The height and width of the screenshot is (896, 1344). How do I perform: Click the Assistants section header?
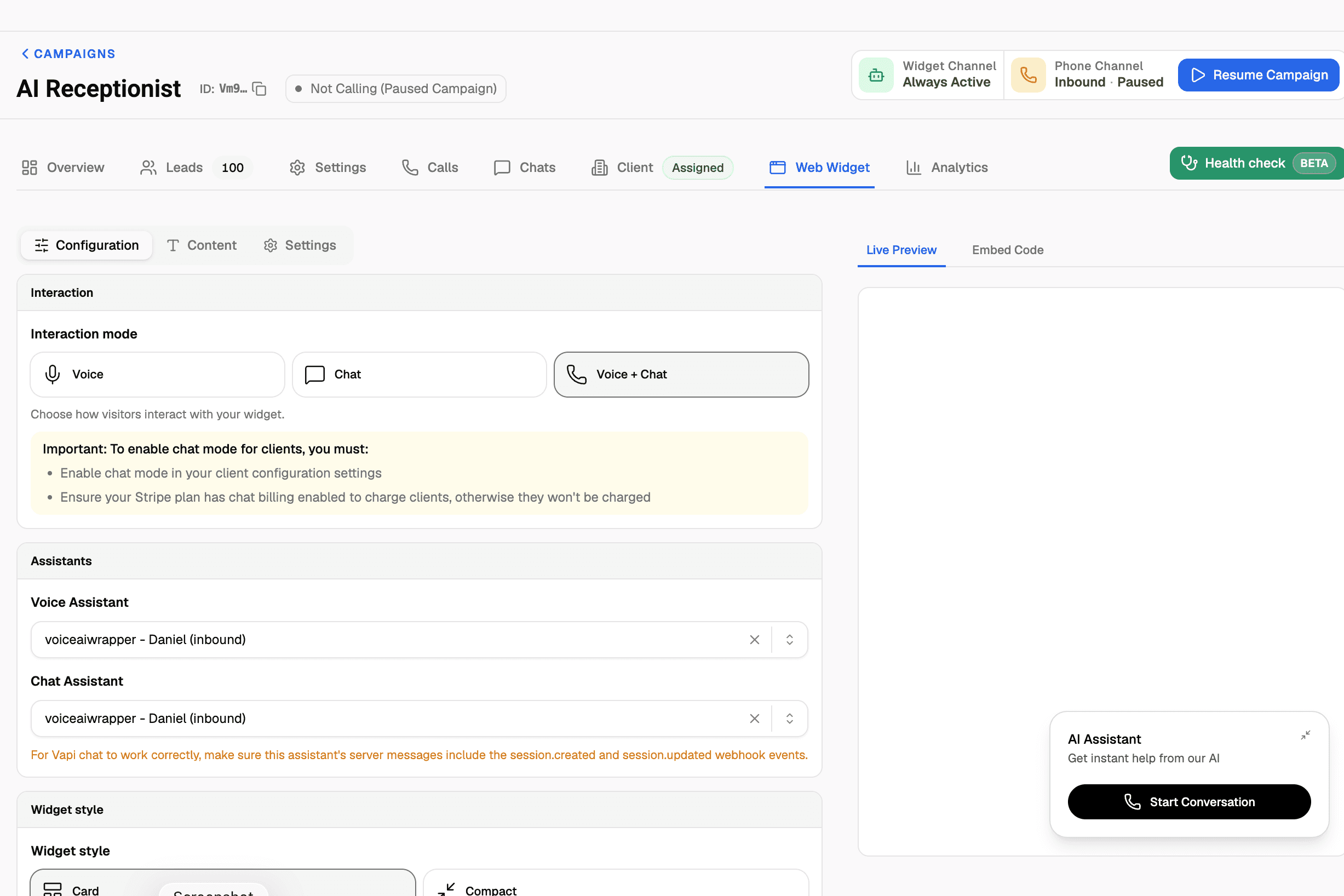coord(420,561)
